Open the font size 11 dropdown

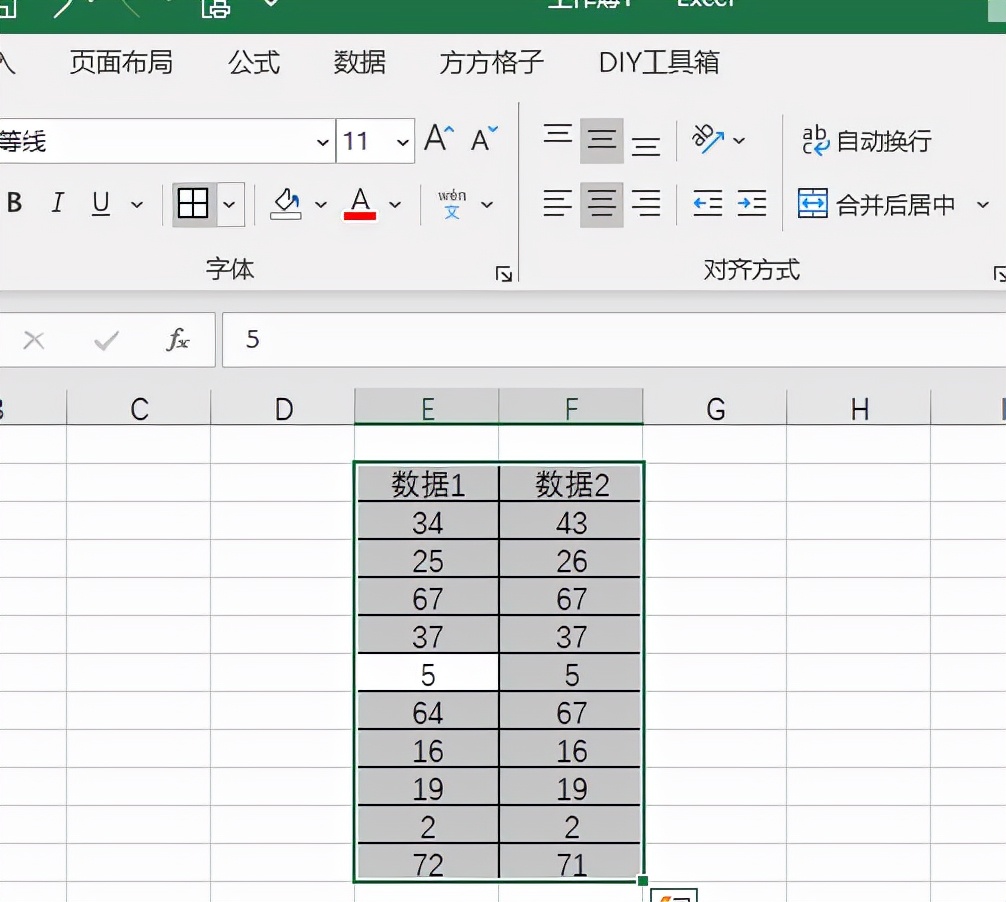pyautogui.click(x=402, y=142)
